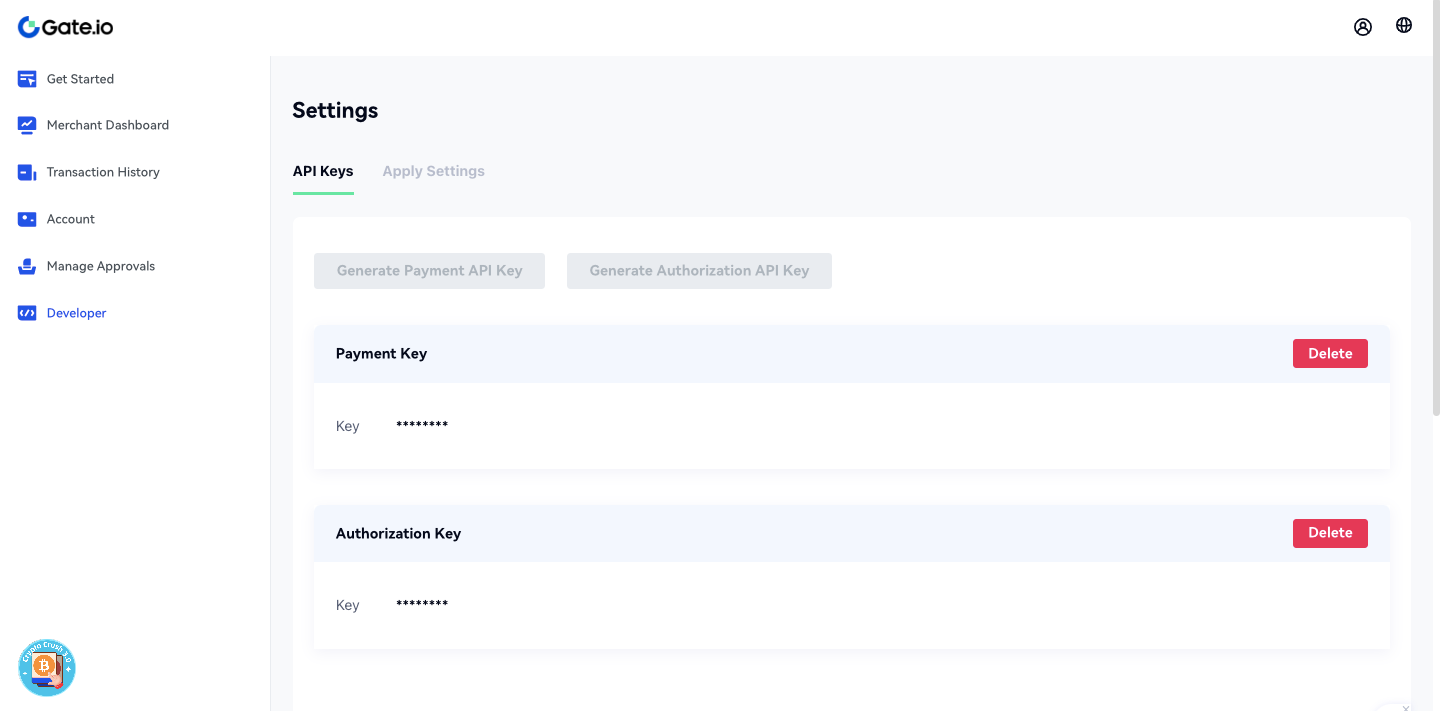This screenshot has width=1440, height=711.
Task: Select the Developer code icon
Action: tap(27, 313)
